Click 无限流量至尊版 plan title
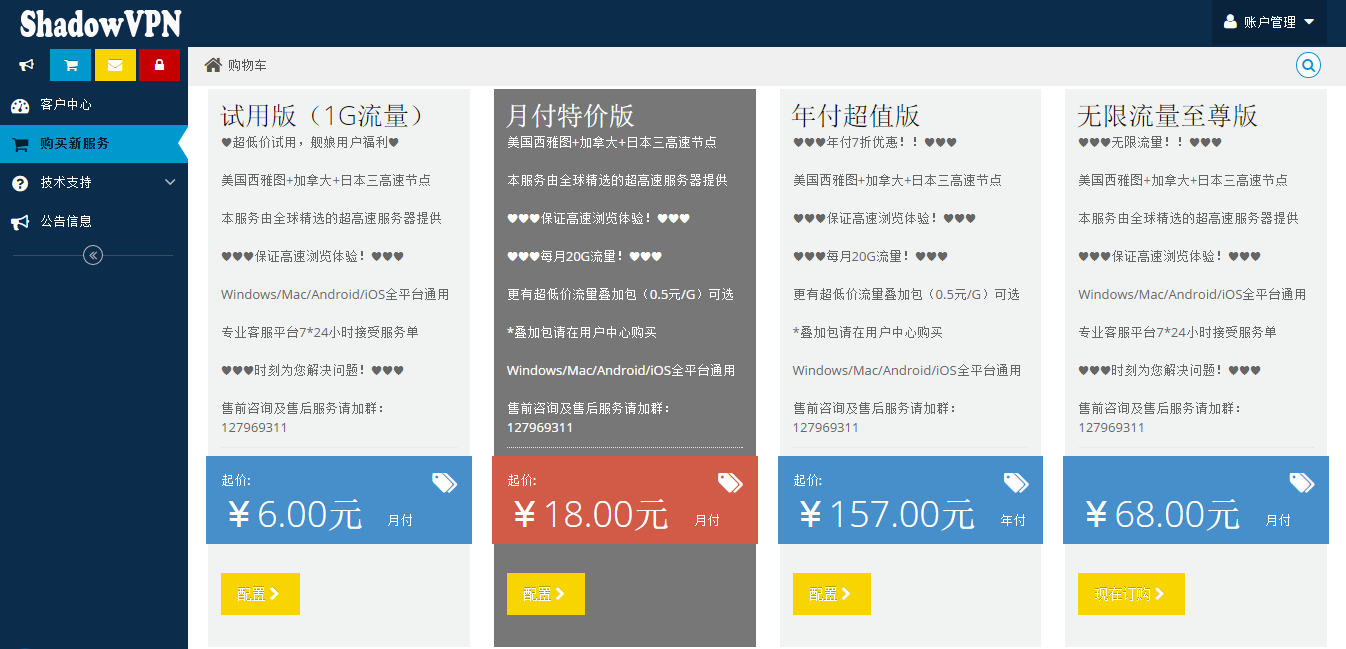Screen dimensions: 1346x649 tap(1168, 115)
